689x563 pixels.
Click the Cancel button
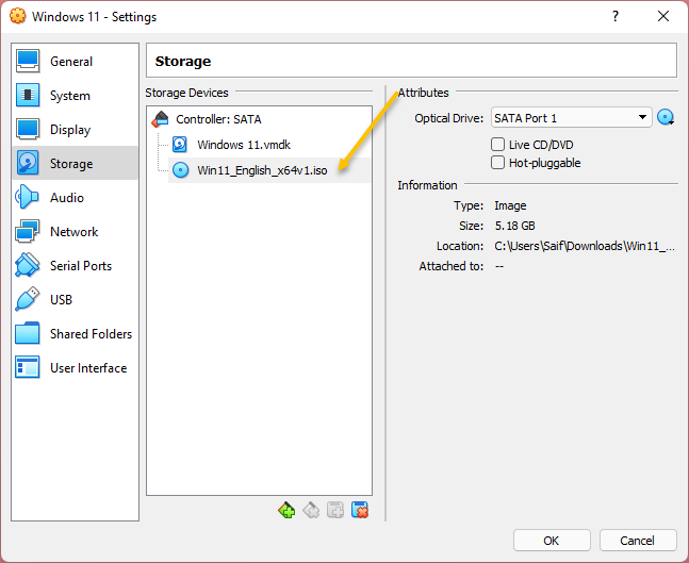click(638, 540)
